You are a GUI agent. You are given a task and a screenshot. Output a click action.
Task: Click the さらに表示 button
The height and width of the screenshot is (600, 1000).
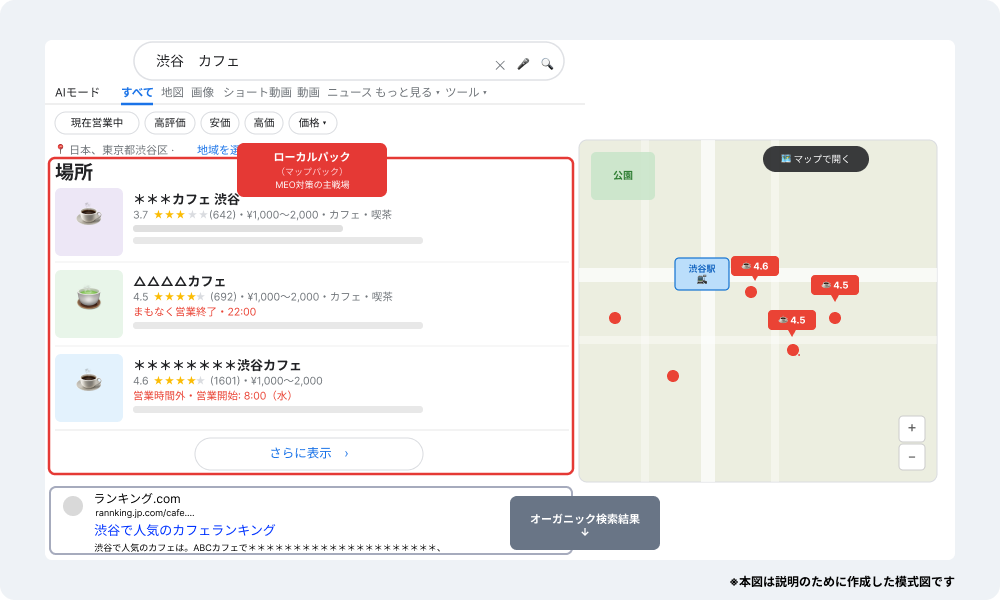[x=309, y=454]
